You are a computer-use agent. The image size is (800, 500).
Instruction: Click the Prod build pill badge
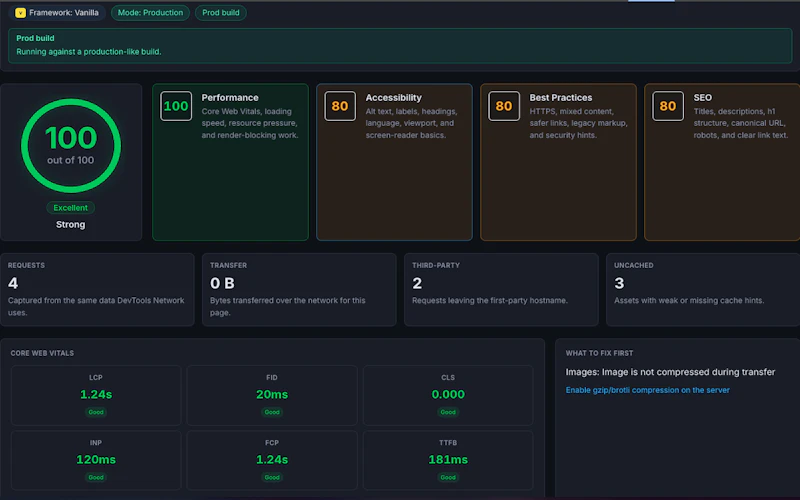(x=220, y=13)
